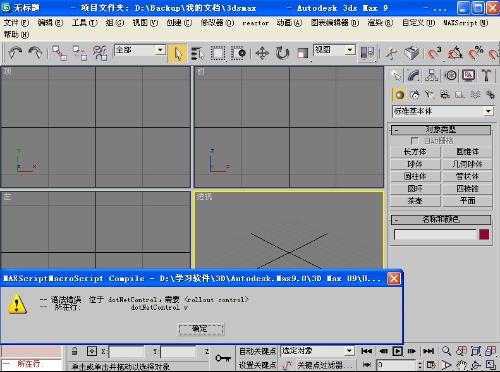Viewport: 500px width, 372px height.
Task: Toggle the 自动关键点 auto key button
Action: (257, 351)
